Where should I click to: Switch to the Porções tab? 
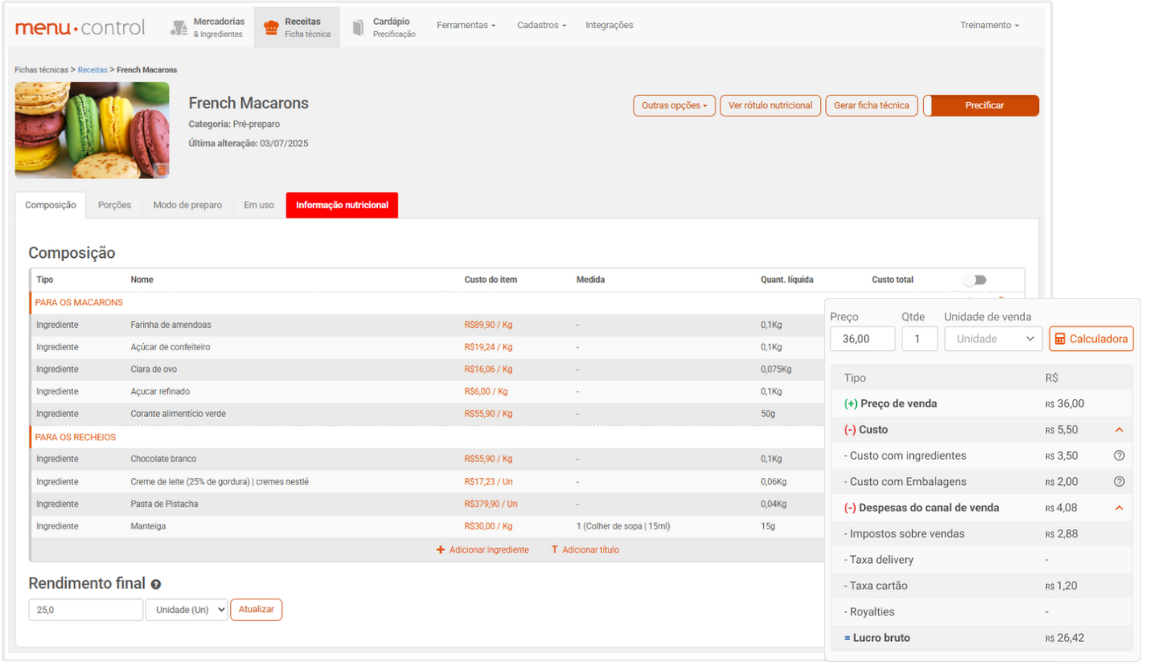[x=114, y=205]
